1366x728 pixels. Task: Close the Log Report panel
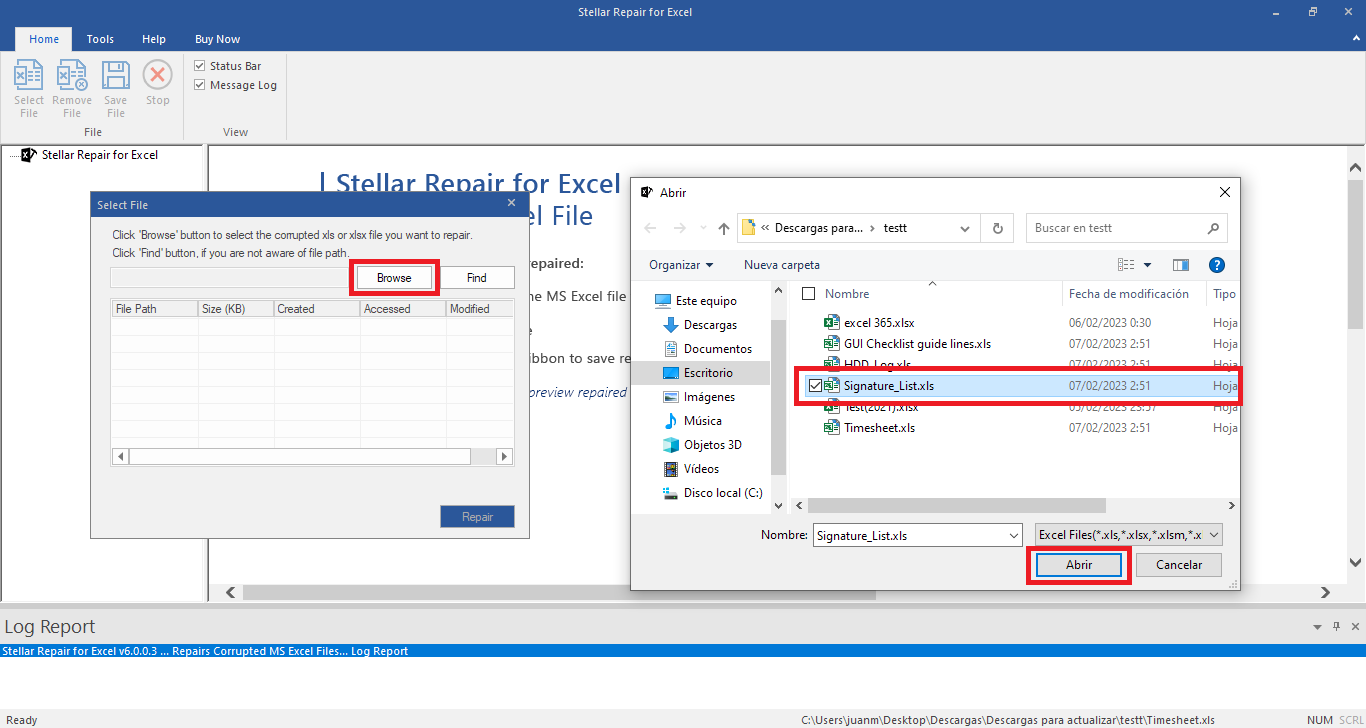(1354, 627)
